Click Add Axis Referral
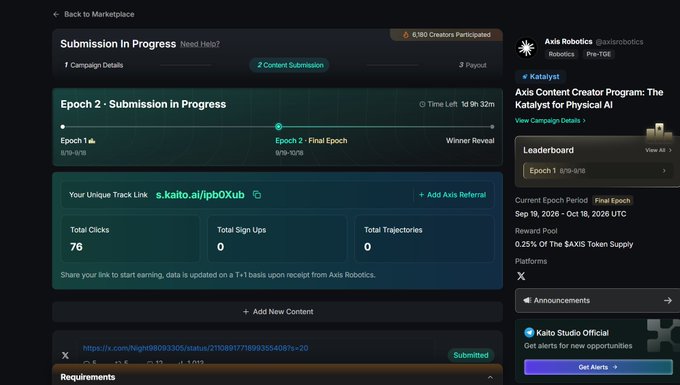The image size is (680, 385). 452,195
